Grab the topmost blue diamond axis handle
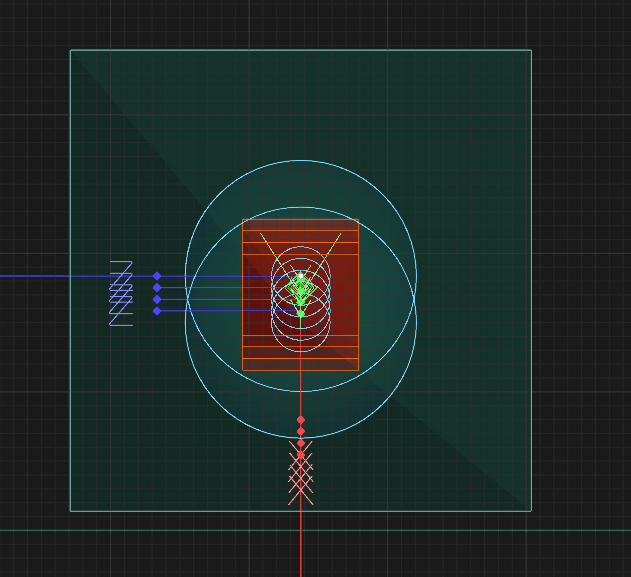The width and height of the screenshot is (631, 577). click(157, 276)
